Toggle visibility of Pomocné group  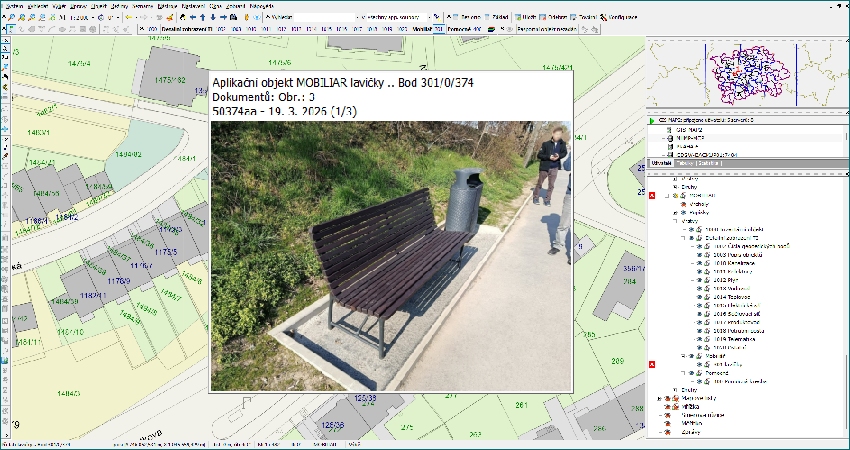(x=691, y=373)
